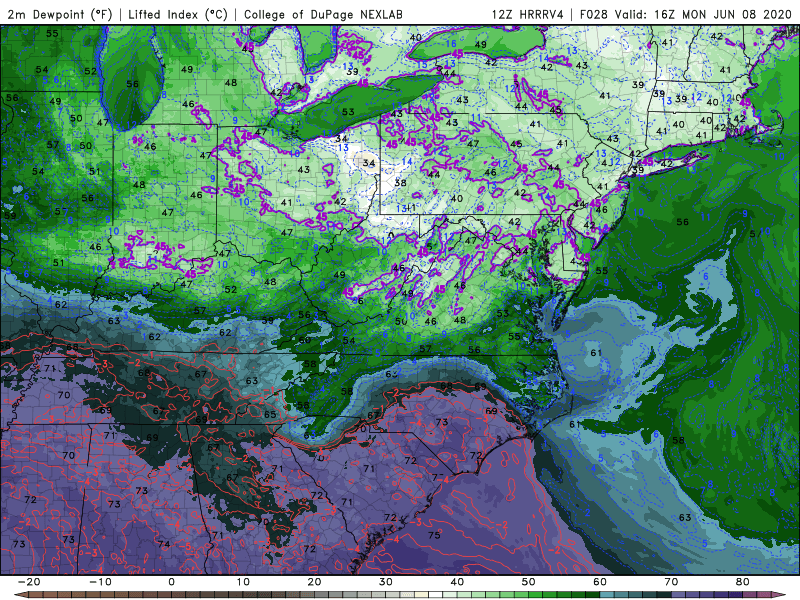Viewport: 800px width, 600px height.
Task: Click the '12Z HRRRV4' model run label
Action: 528,14
